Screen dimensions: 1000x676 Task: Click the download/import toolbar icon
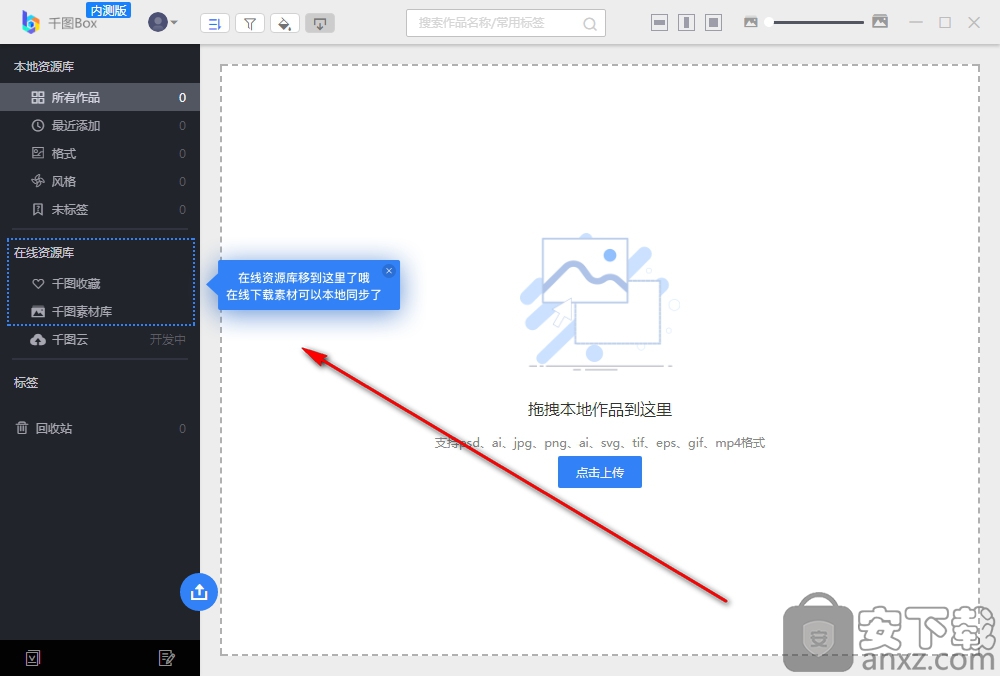[x=320, y=24]
